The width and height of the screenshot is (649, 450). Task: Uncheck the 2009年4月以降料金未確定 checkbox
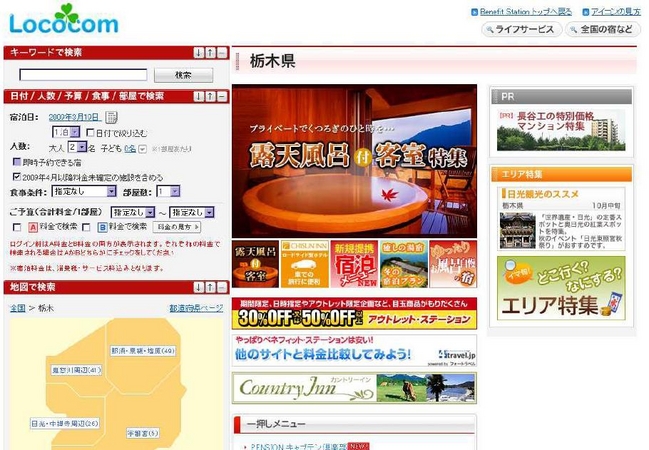click(x=16, y=175)
